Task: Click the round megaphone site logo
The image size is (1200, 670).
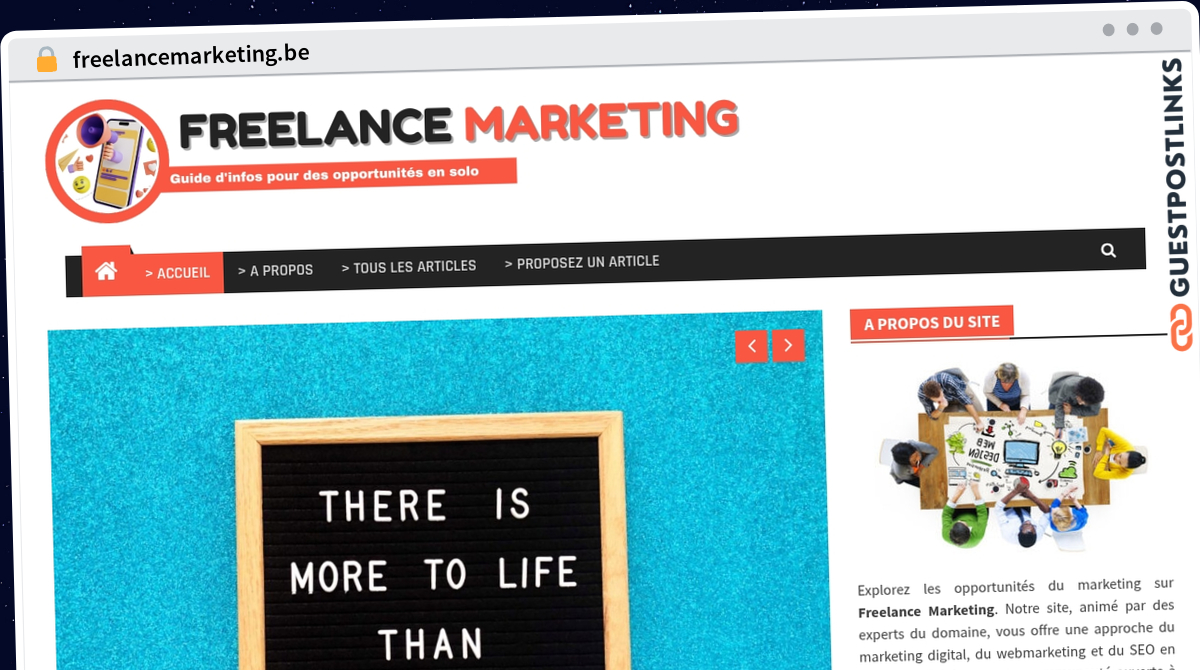Action: click(106, 160)
